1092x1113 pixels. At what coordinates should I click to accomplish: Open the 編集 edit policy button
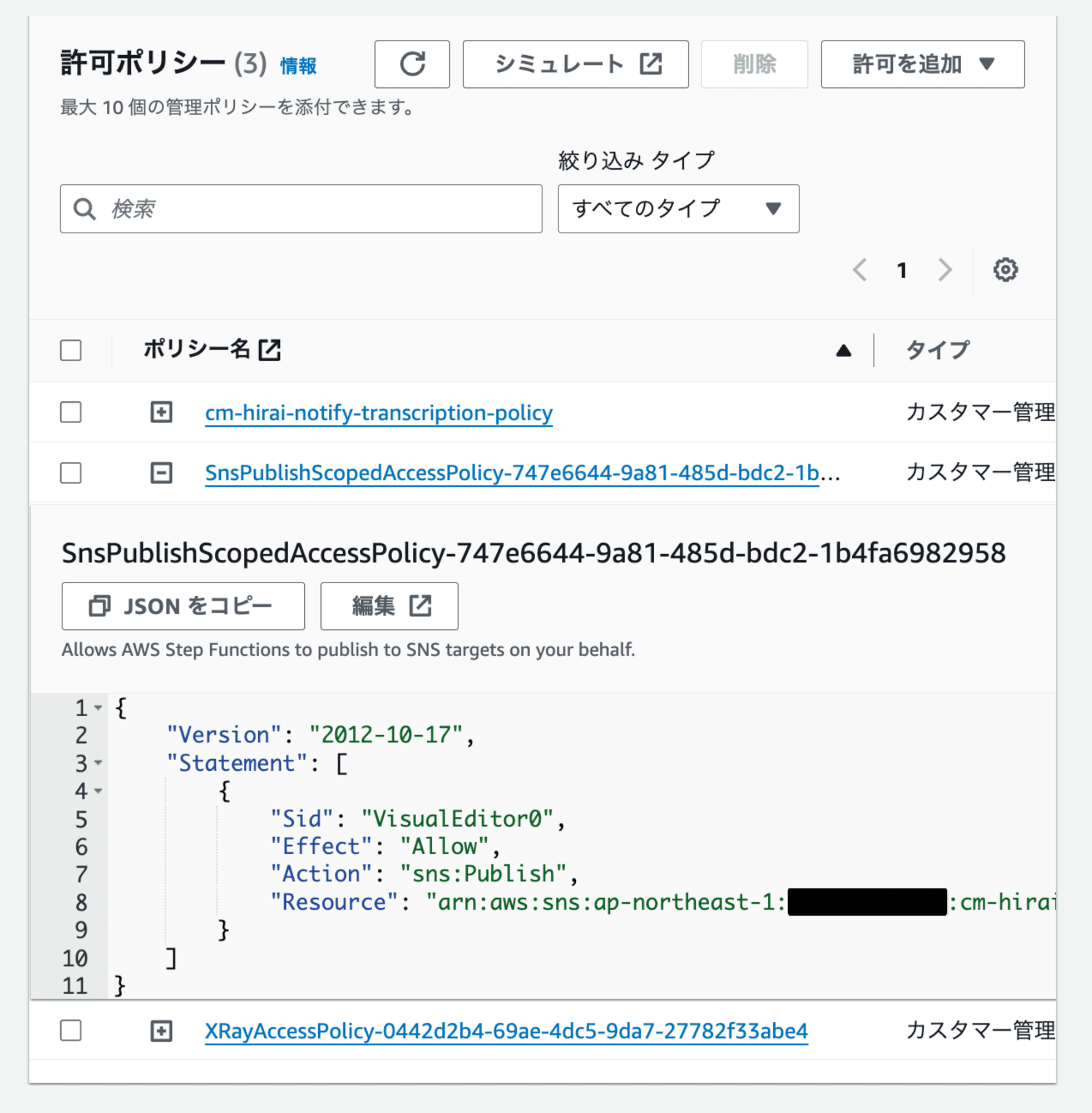tap(389, 607)
